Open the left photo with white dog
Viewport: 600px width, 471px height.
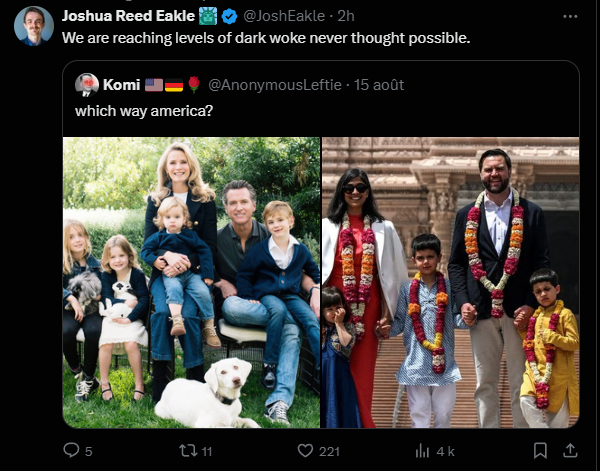pos(191,282)
